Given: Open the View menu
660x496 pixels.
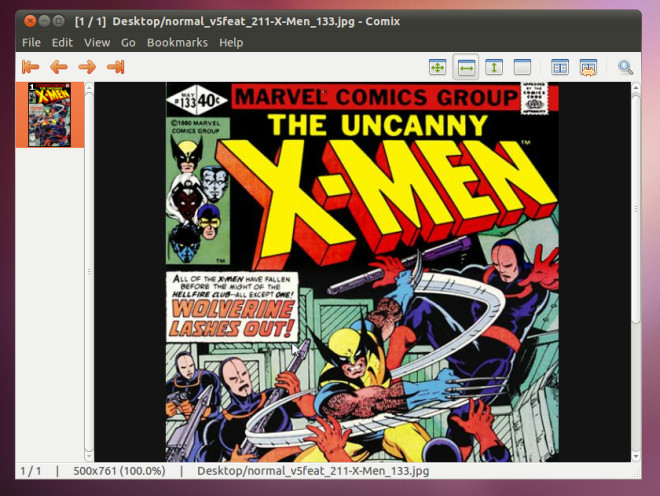Looking at the screenshot, I should (x=97, y=43).
